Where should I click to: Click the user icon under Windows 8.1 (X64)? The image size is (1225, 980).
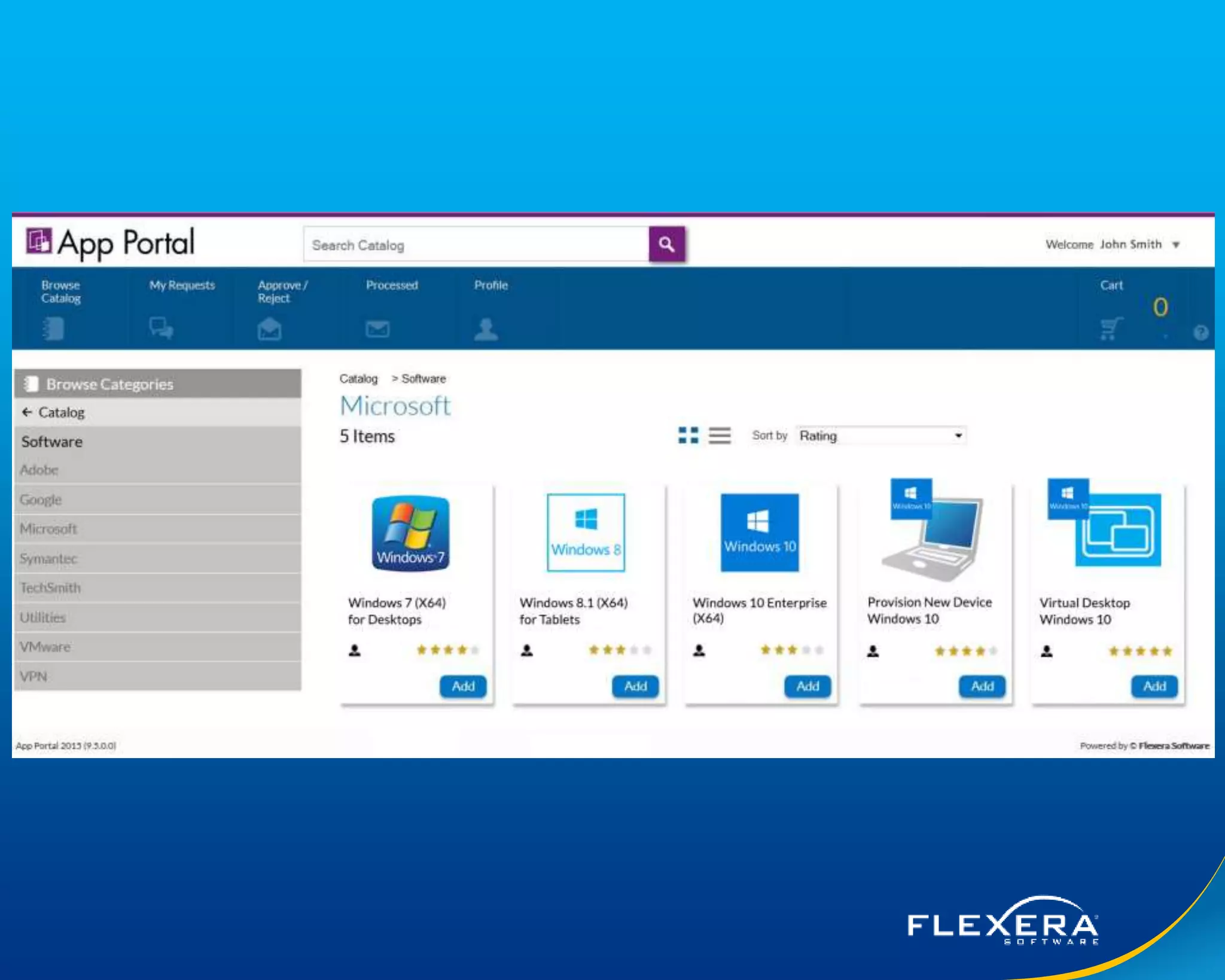[x=526, y=650]
